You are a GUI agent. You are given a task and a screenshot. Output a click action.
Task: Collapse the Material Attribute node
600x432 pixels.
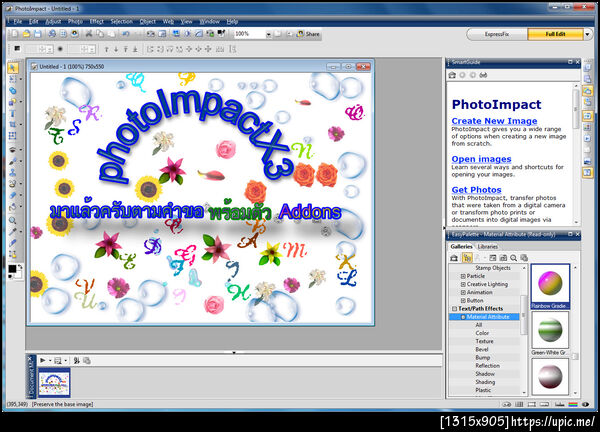coord(463,317)
